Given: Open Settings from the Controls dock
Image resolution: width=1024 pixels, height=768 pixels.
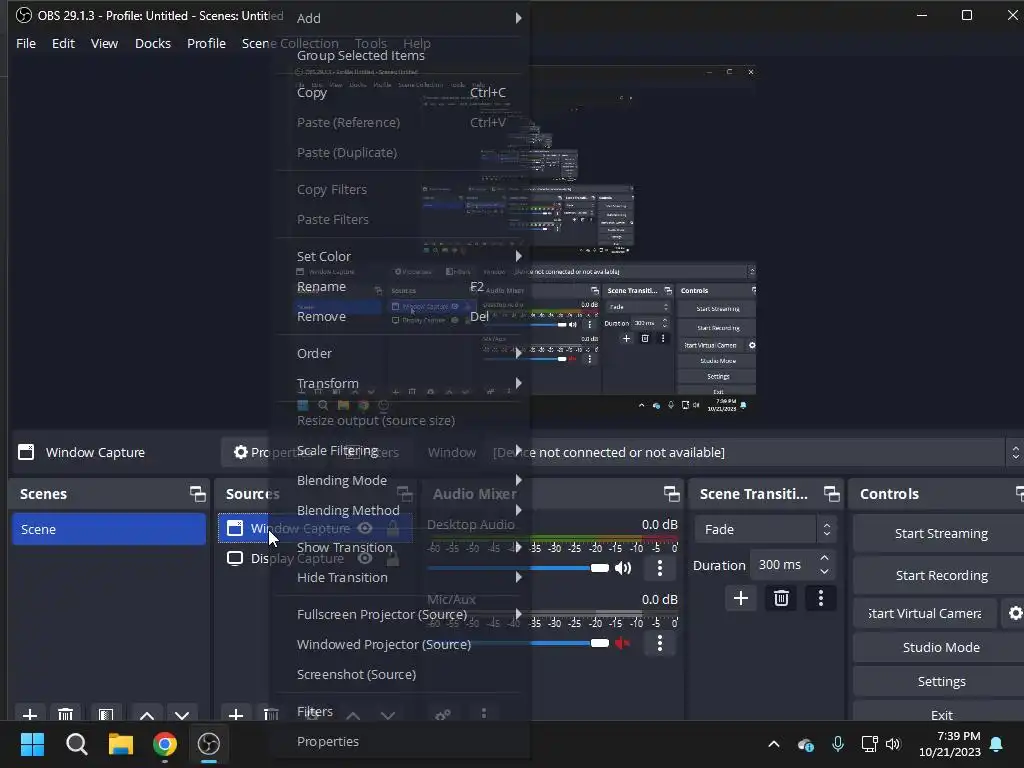Looking at the screenshot, I should tap(940, 681).
